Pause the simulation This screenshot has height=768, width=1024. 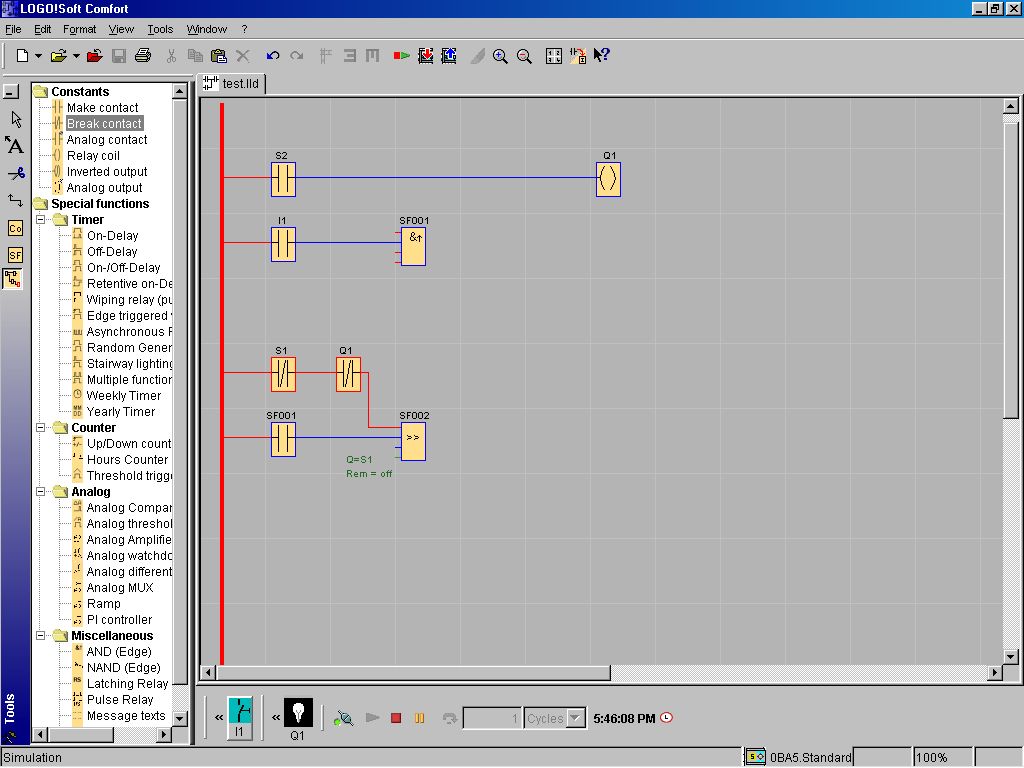(x=419, y=718)
